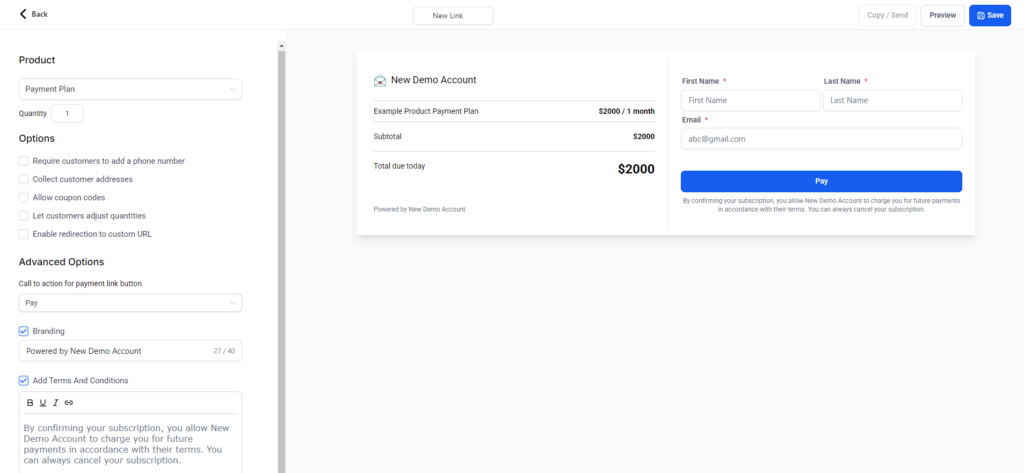Click the Example Product Payment Plan text
1024x473 pixels.
coord(426,111)
